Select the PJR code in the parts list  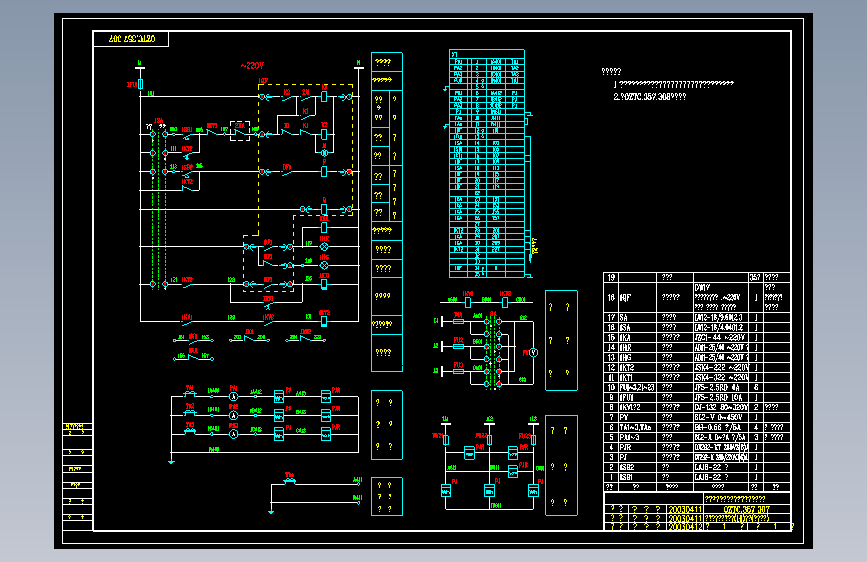[x=625, y=447]
